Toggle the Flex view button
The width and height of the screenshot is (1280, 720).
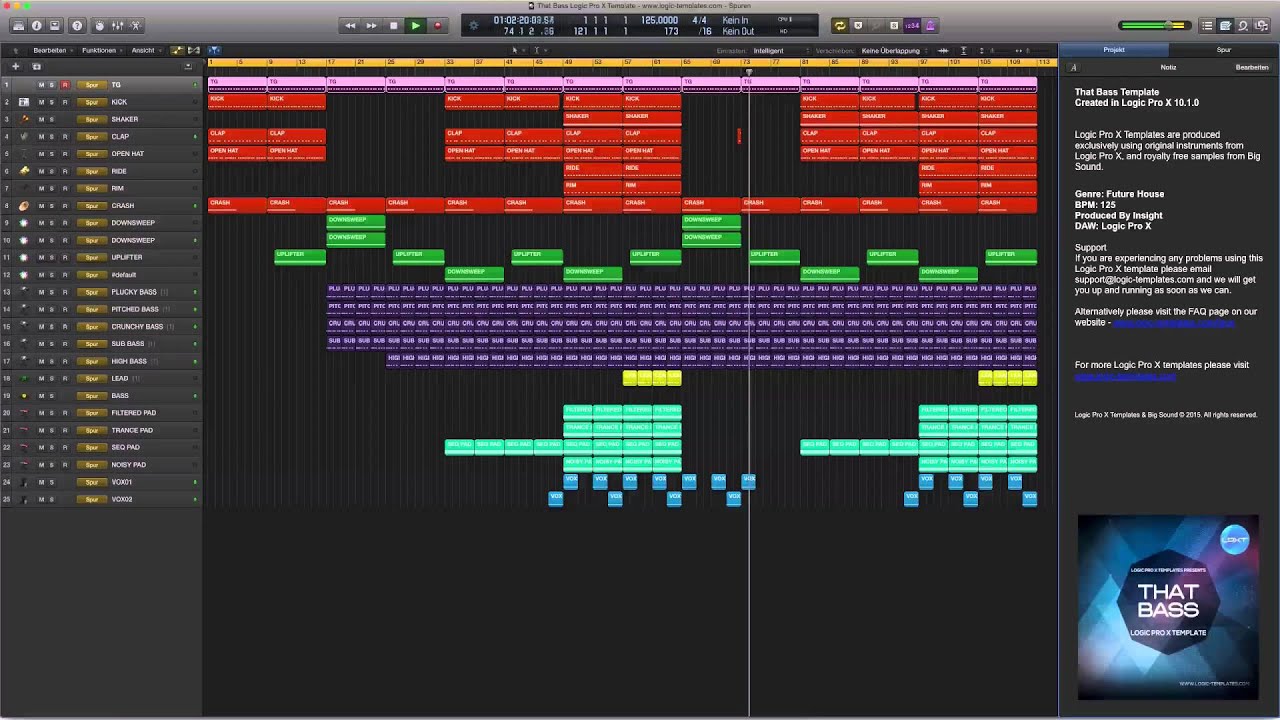(x=193, y=50)
